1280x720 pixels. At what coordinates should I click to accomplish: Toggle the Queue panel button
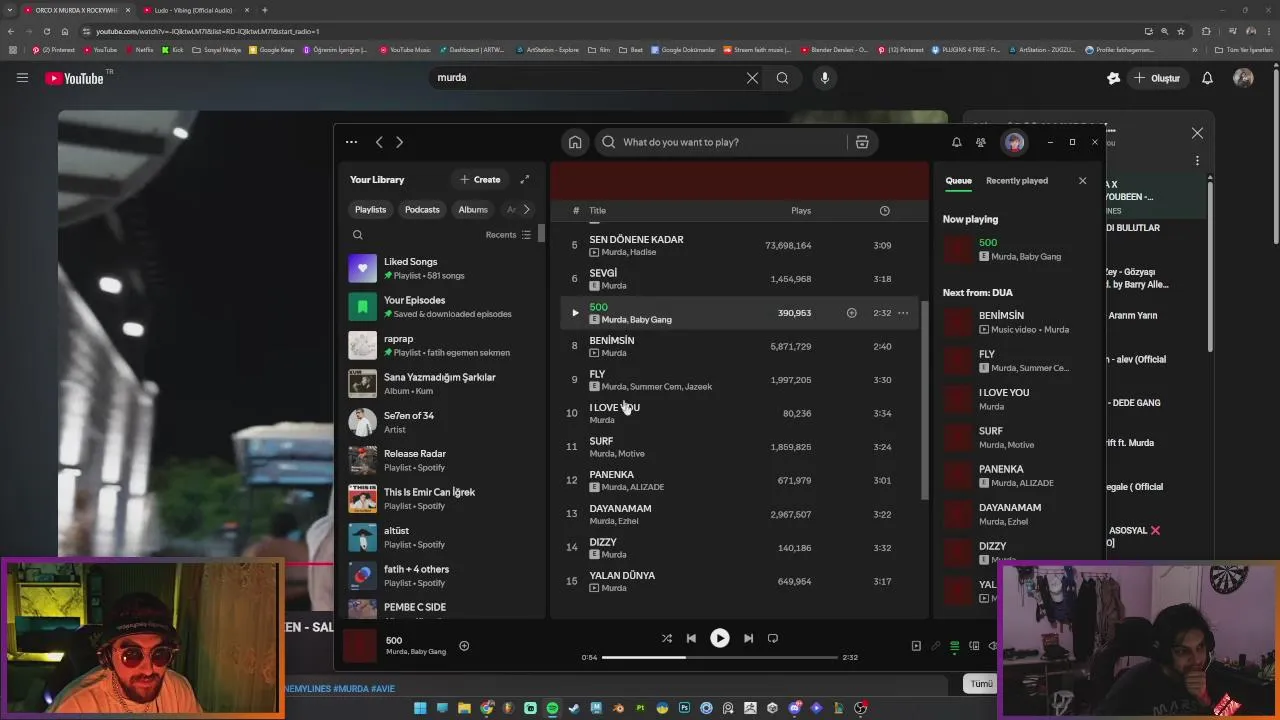pos(955,646)
